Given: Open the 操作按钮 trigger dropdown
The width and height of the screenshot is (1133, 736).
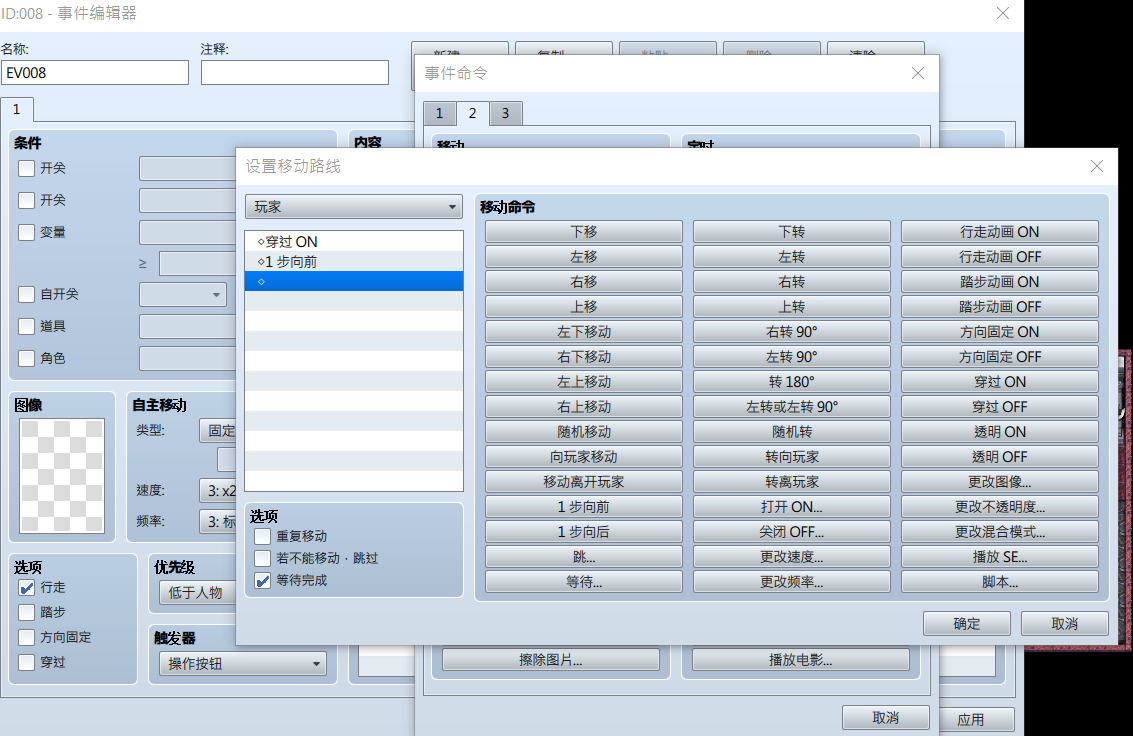Looking at the screenshot, I should click(243, 664).
